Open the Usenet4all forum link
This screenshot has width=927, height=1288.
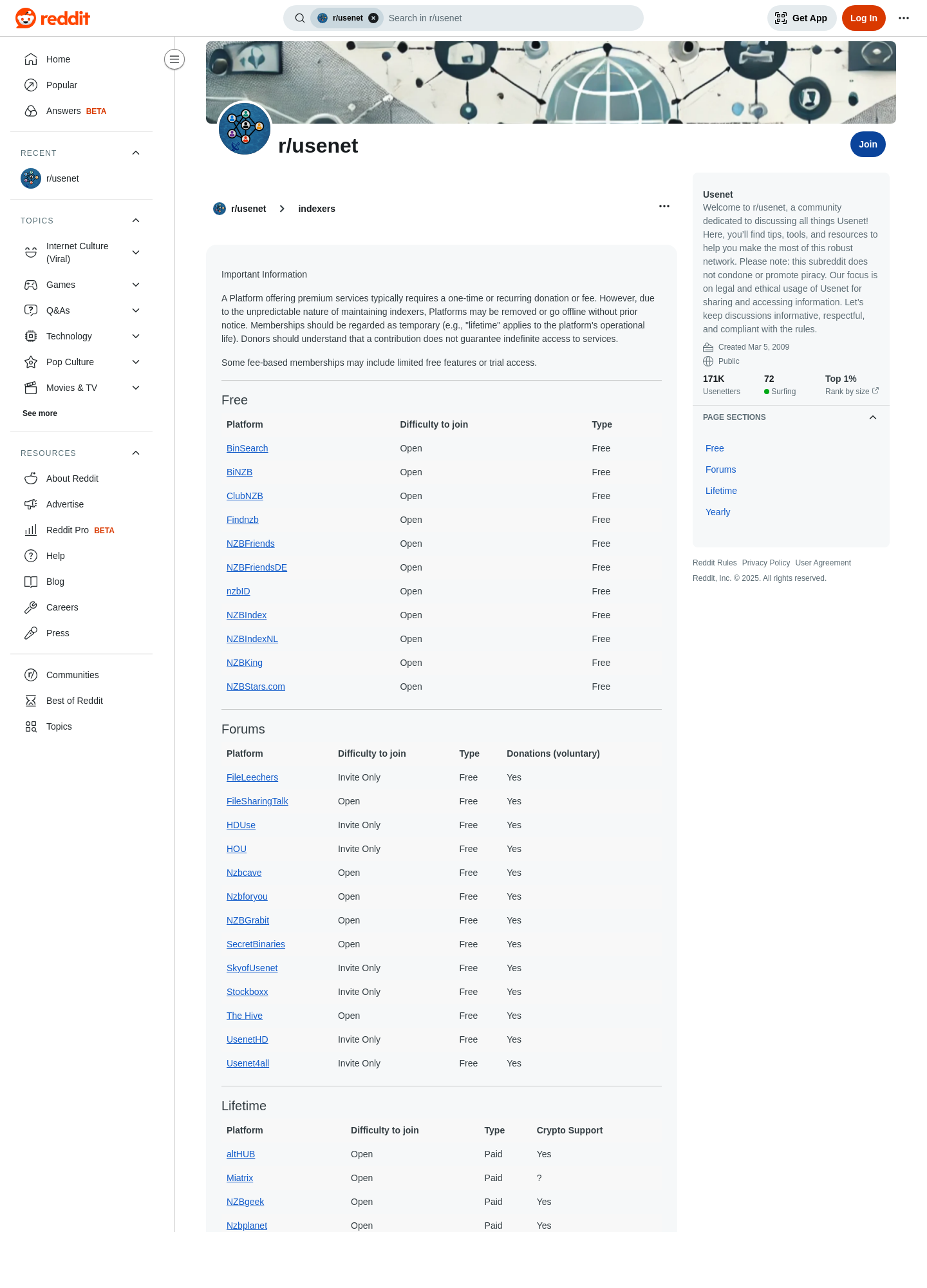click(x=248, y=1063)
